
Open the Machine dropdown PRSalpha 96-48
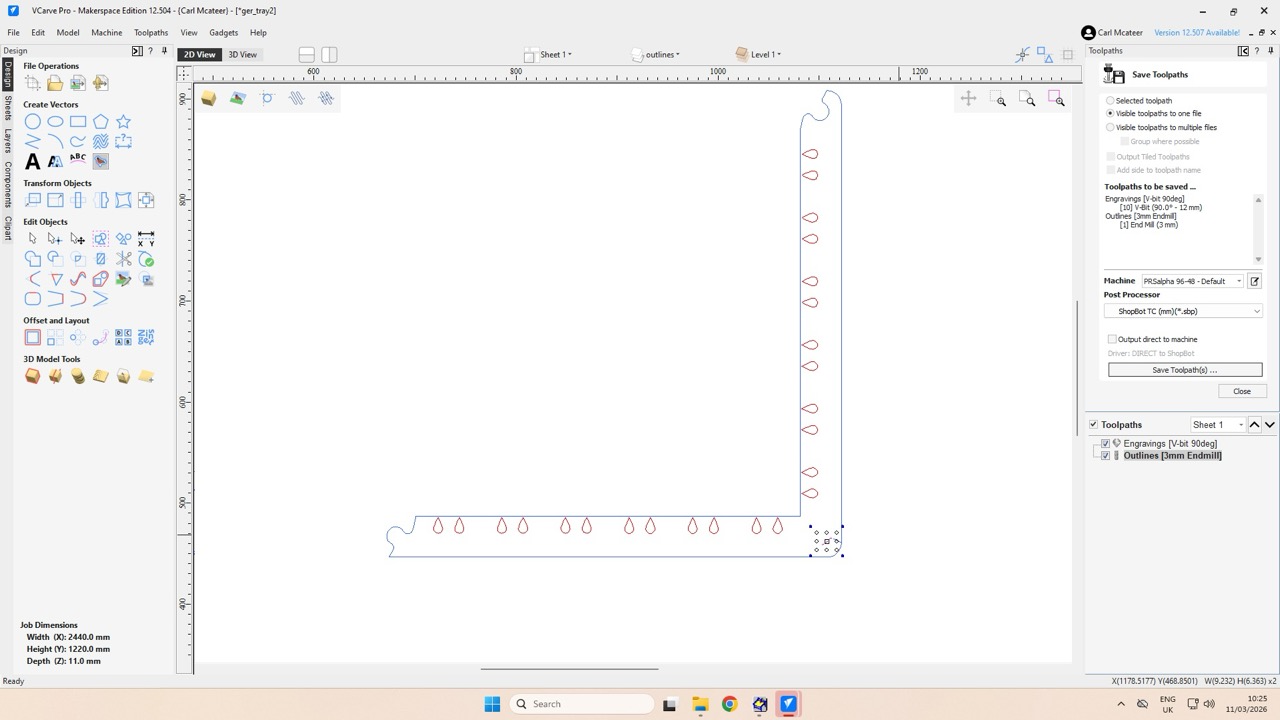pyautogui.click(x=1192, y=281)
